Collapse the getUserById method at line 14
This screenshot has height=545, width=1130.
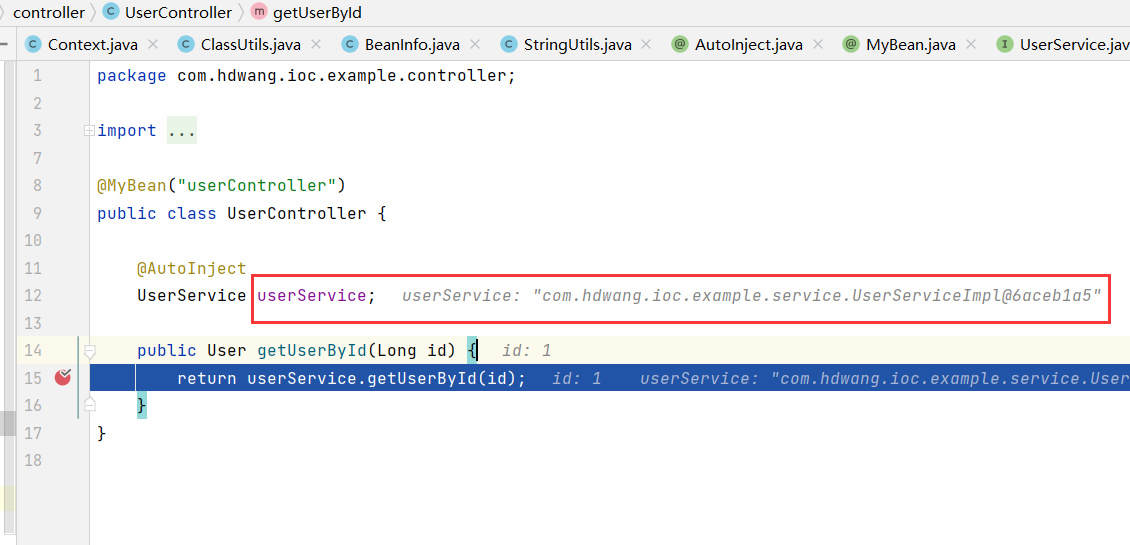[89, 352]
